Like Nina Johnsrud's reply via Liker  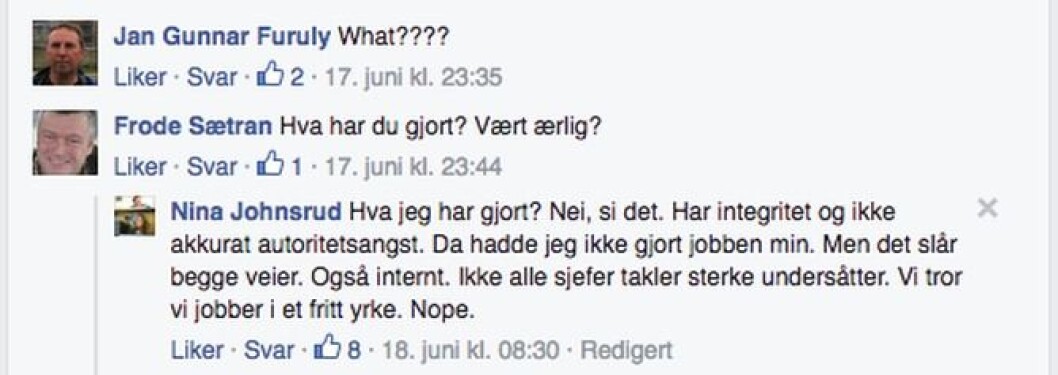coord(197,350)
